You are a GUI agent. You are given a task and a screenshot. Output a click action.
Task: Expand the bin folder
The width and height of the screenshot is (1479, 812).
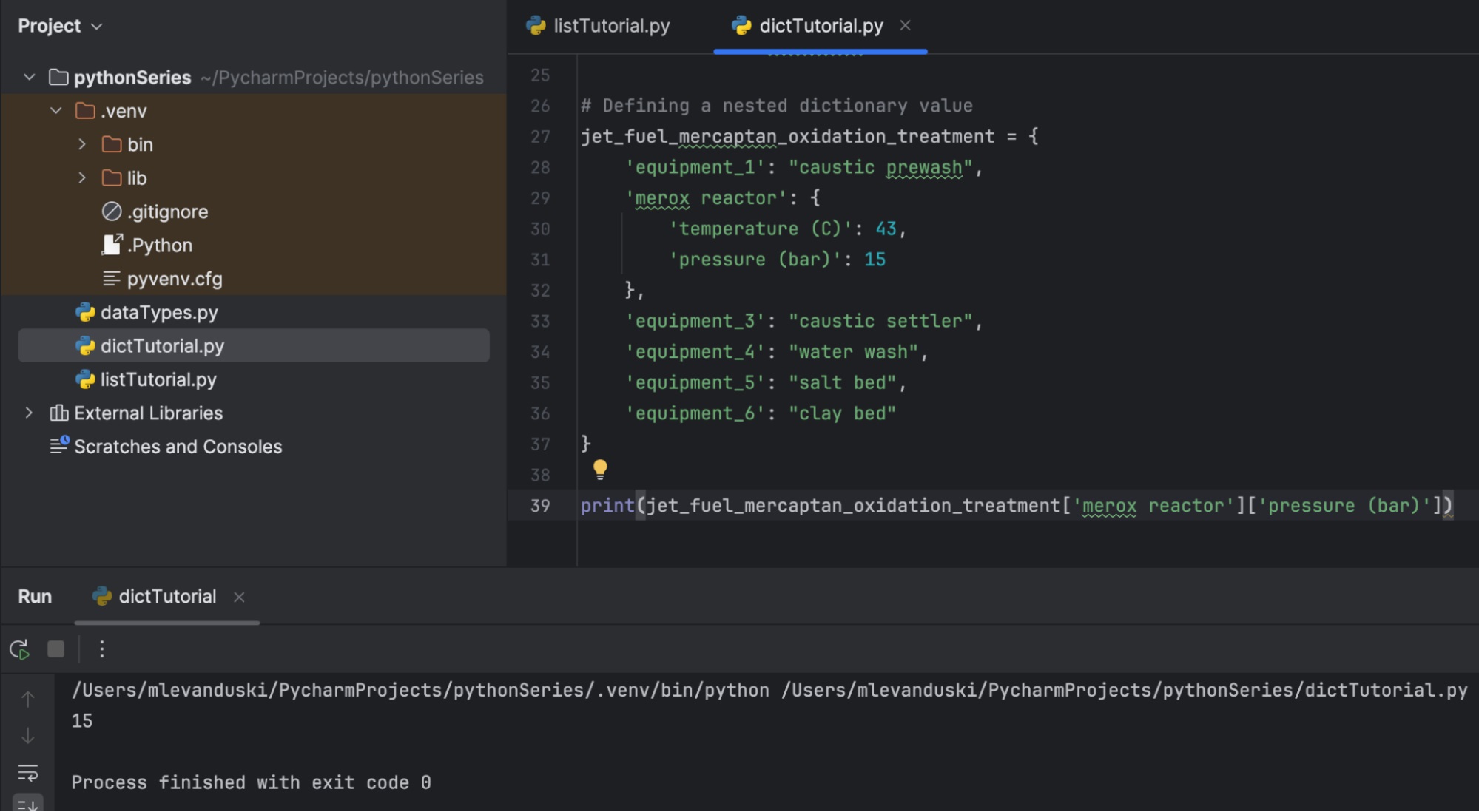click(82, 144)
